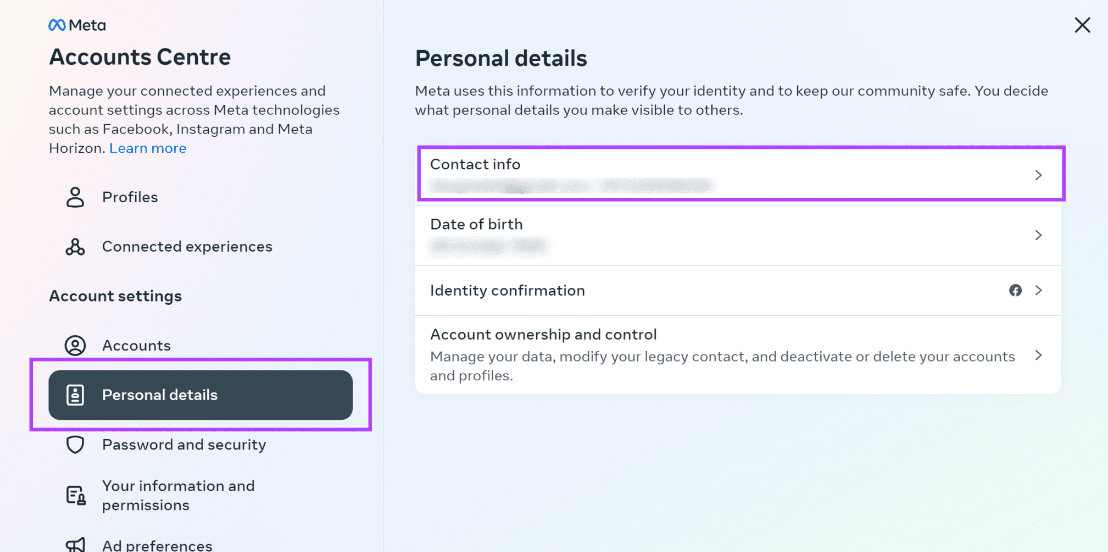Click the Connected experiences icon

[x=75, y=247]
